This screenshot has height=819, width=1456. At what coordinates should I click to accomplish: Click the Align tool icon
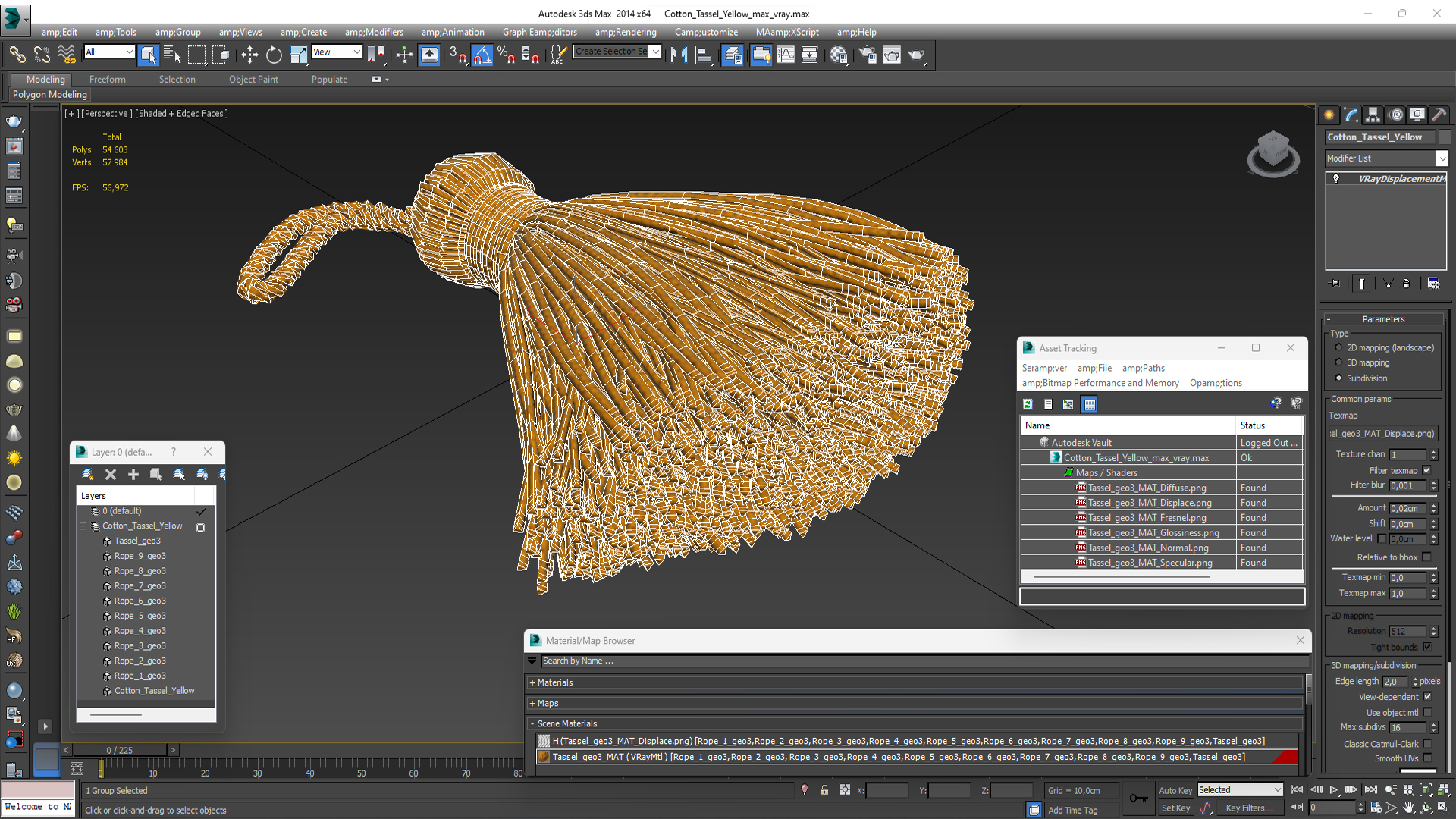click(704, 55)
